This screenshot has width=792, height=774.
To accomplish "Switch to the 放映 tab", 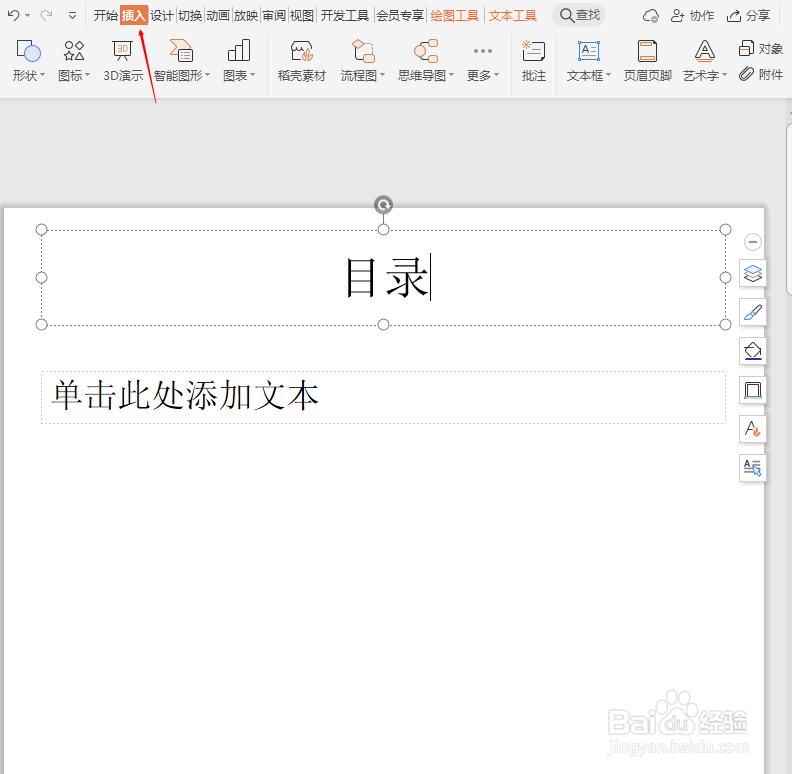I will pyautogui.click(x=246, y=16).
